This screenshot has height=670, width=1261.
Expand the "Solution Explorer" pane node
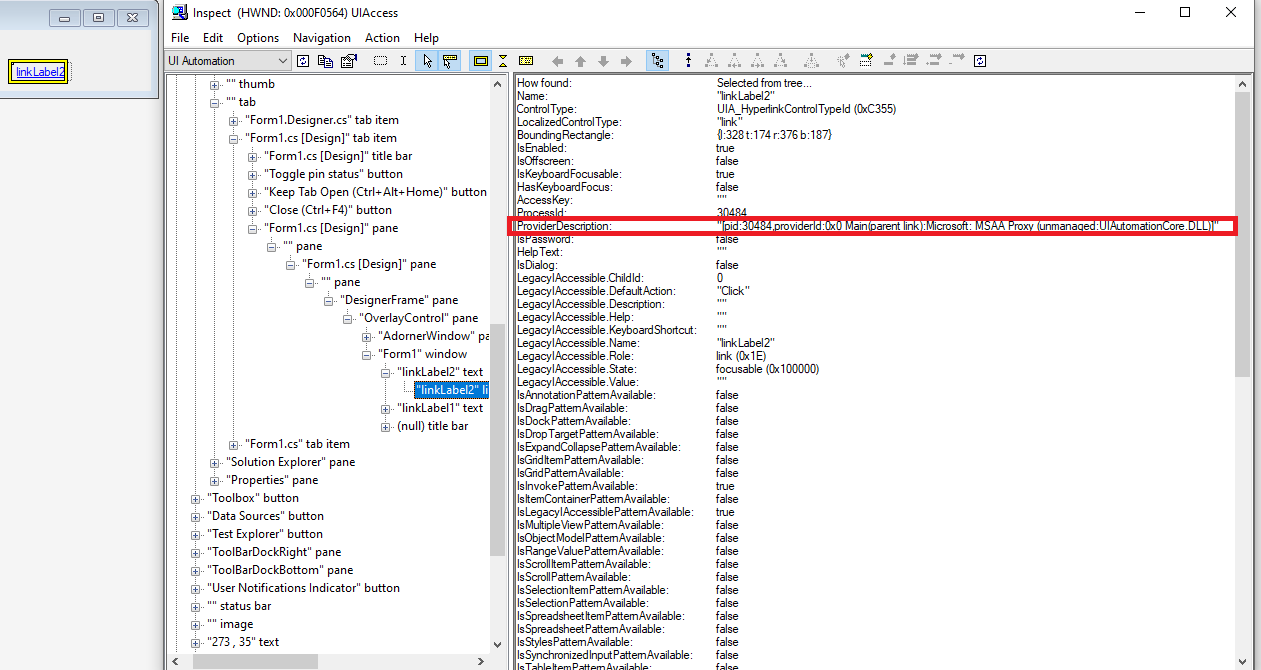click(x=215, y=462)
